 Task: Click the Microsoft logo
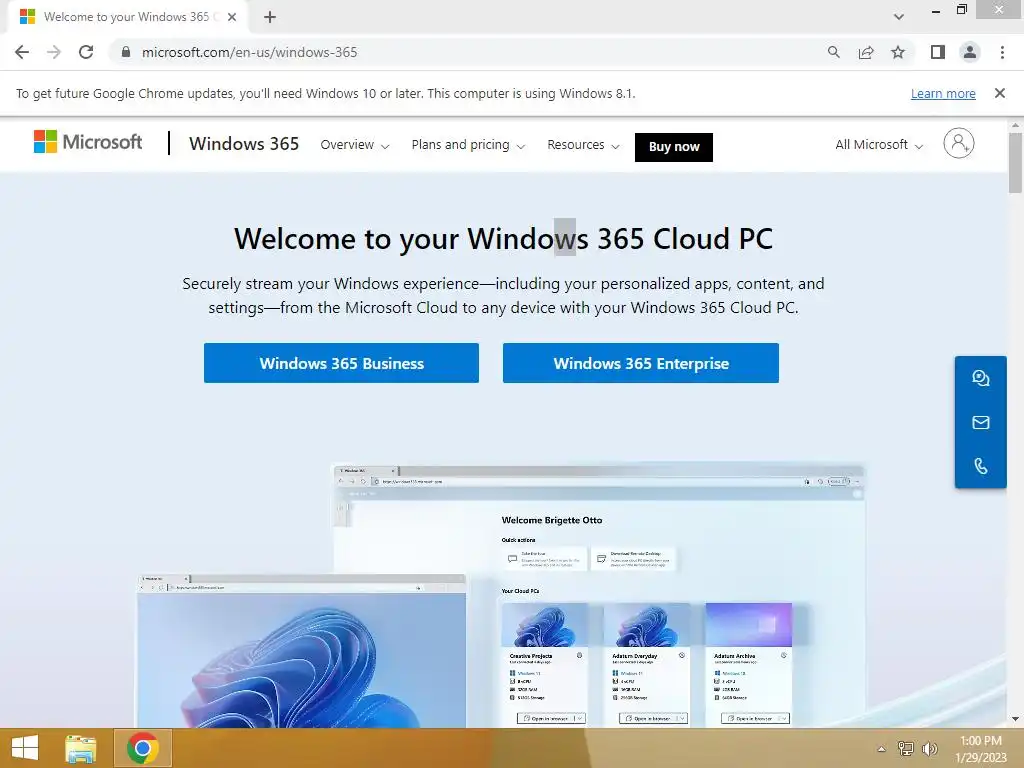(x=88, y=142)
